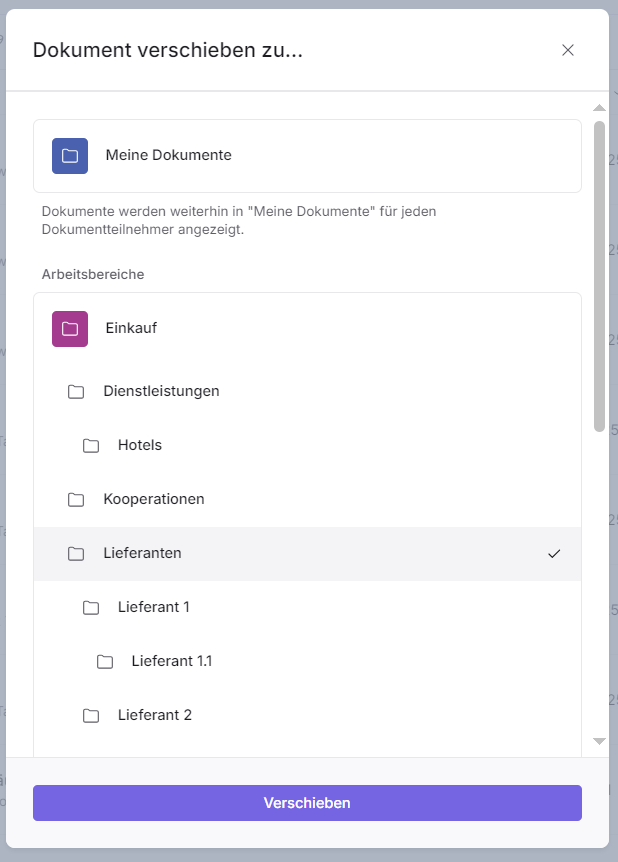Pick the Hotels subfolder
Viewport: 618px width, 862px height.
(x=140, y=445)
